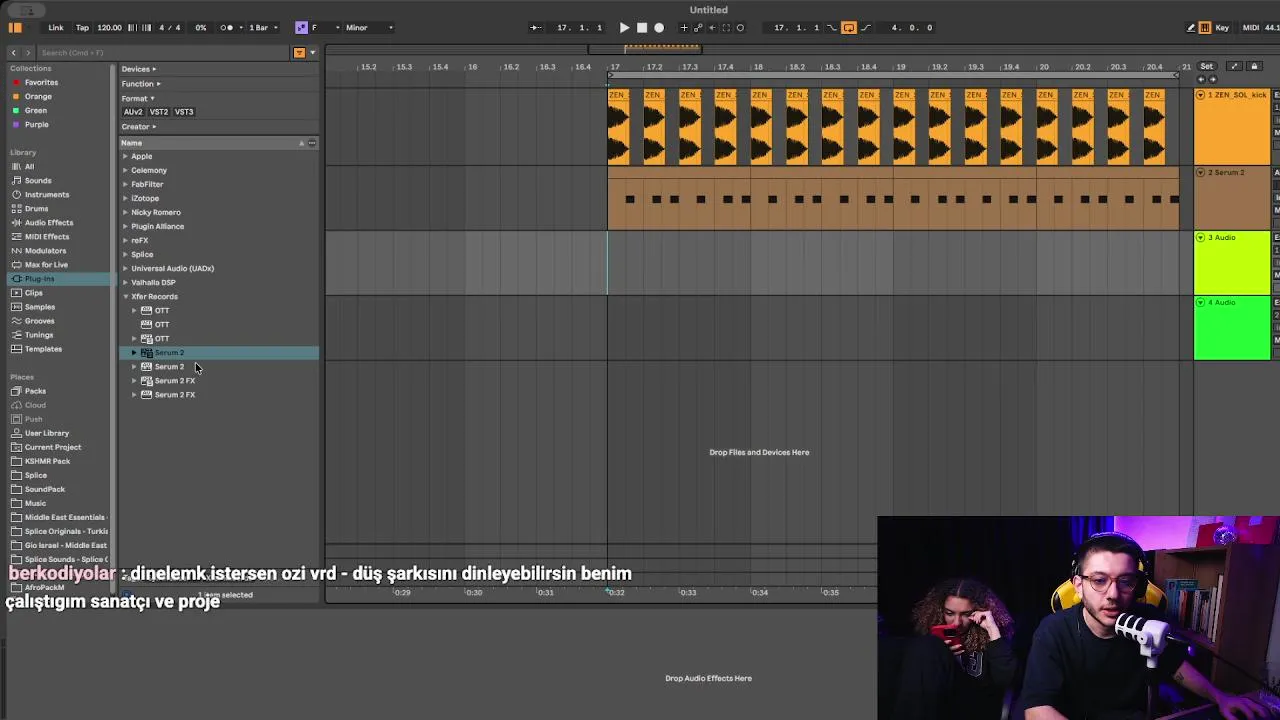This screenshot has width=1280, height=720.
Task: Click the Set locator button
Action: point(1207,66)
